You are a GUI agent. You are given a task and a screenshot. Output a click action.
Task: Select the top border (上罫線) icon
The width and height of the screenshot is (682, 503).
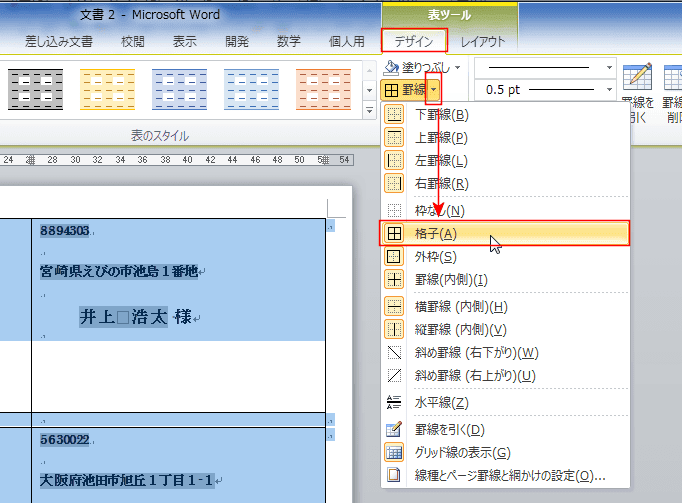(x=395, y=137)
